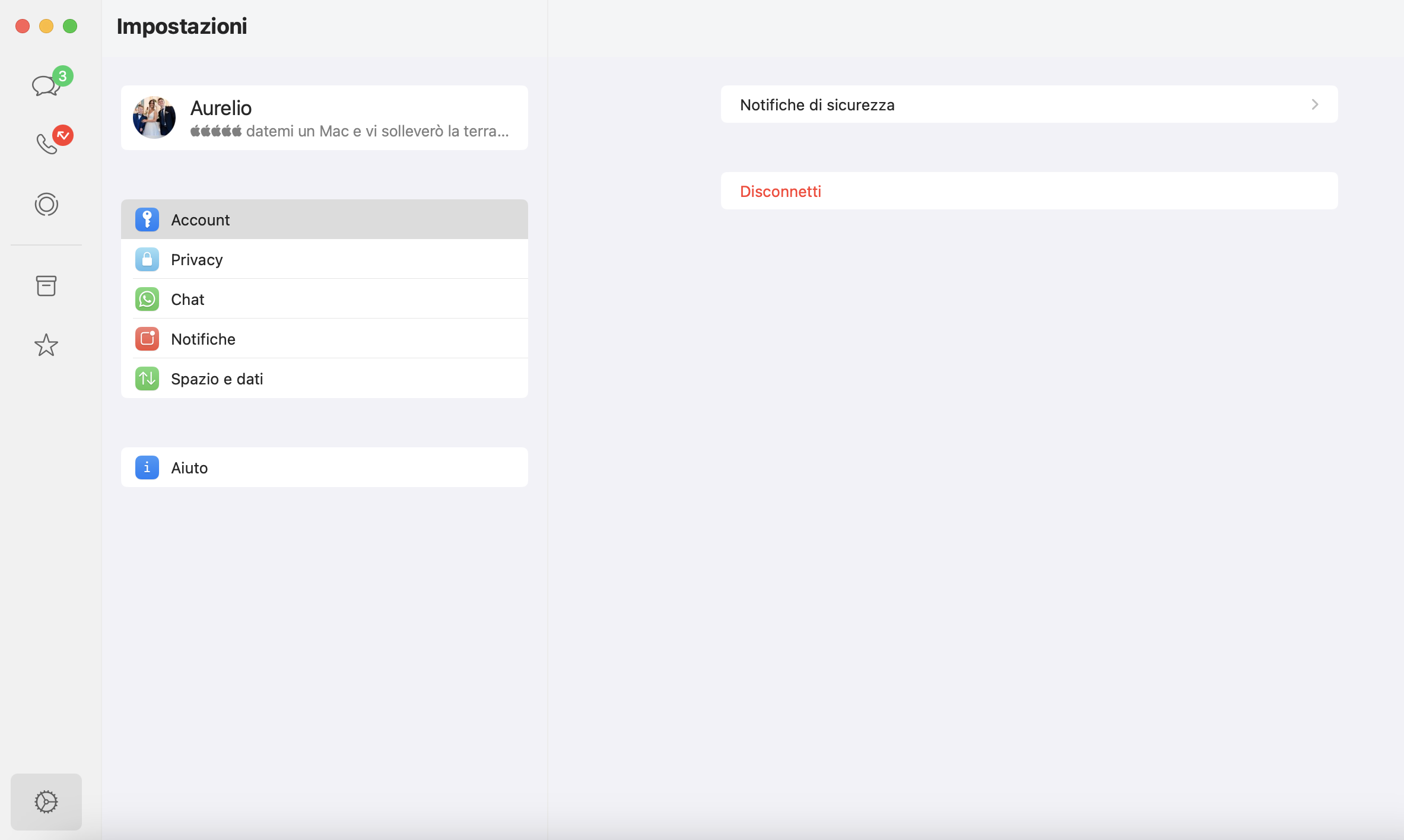Expand Notifiche di sicurezza chevron
This screenshot has height=840, width=1404.
pyautogui.click(x=1314, y=104)
